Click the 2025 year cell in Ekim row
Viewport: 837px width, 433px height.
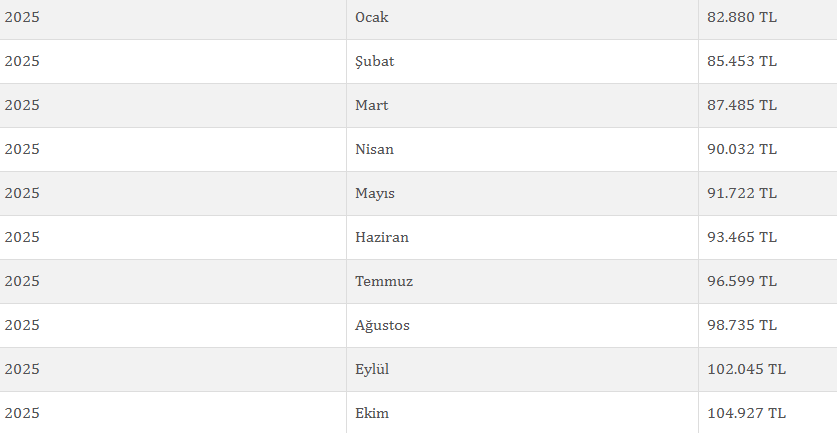(22, 413)
